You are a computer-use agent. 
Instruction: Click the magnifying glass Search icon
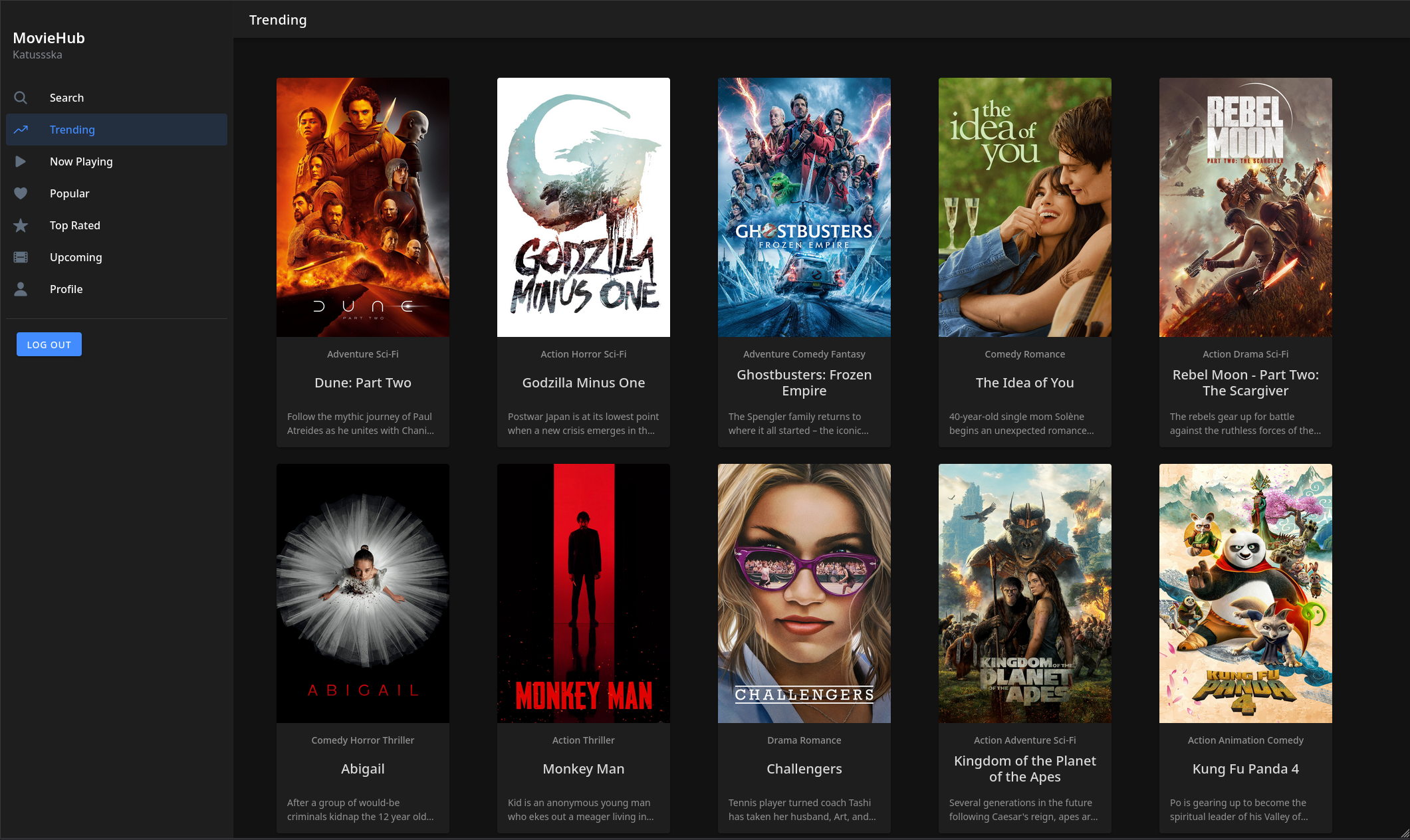(x=21, y=98)
